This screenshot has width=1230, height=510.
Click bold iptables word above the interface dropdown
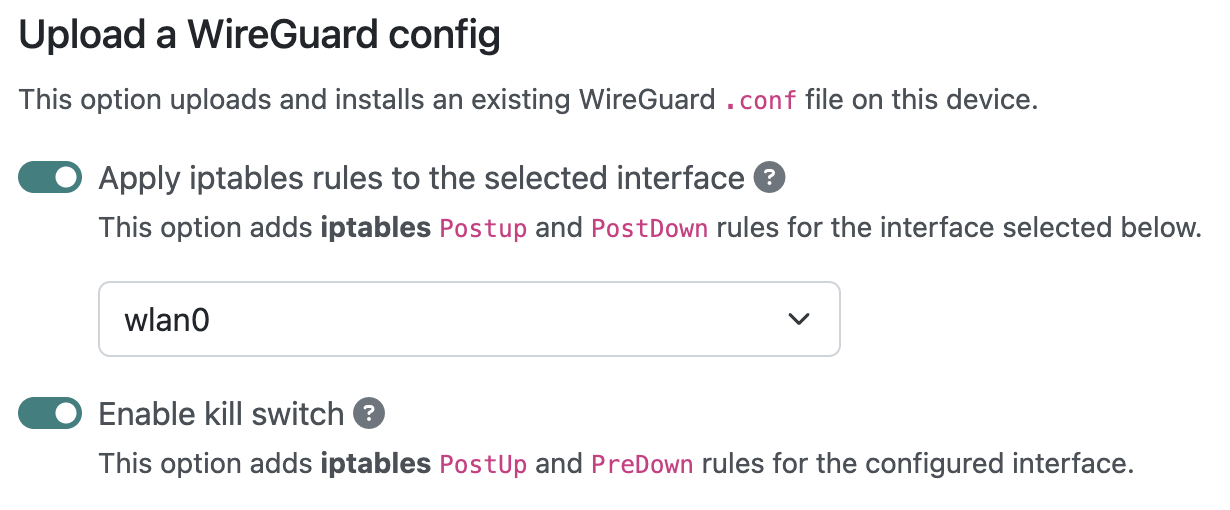[376, 228]
